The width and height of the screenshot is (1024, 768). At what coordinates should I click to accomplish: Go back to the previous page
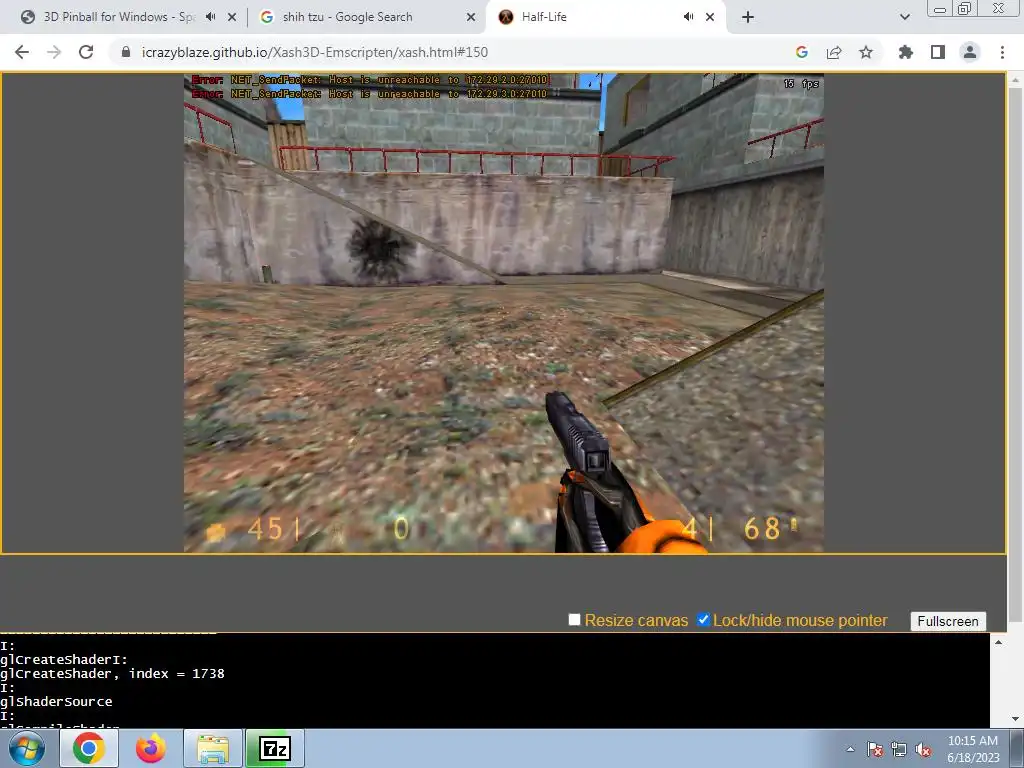pos(22,52)
